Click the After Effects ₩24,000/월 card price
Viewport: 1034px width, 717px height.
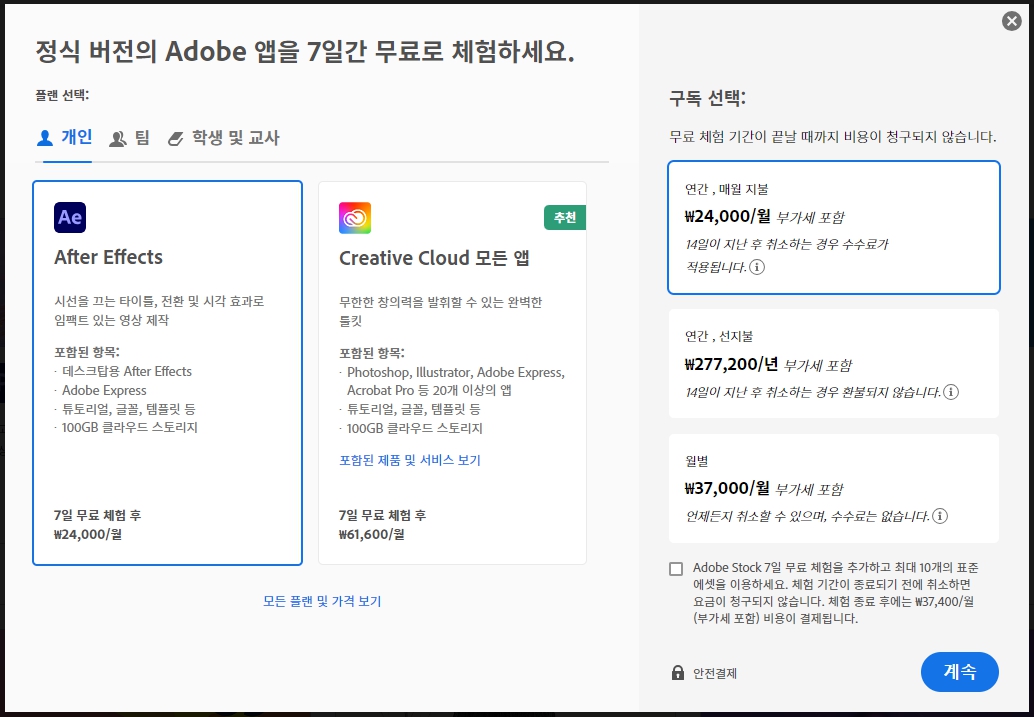tap(88, 534)
